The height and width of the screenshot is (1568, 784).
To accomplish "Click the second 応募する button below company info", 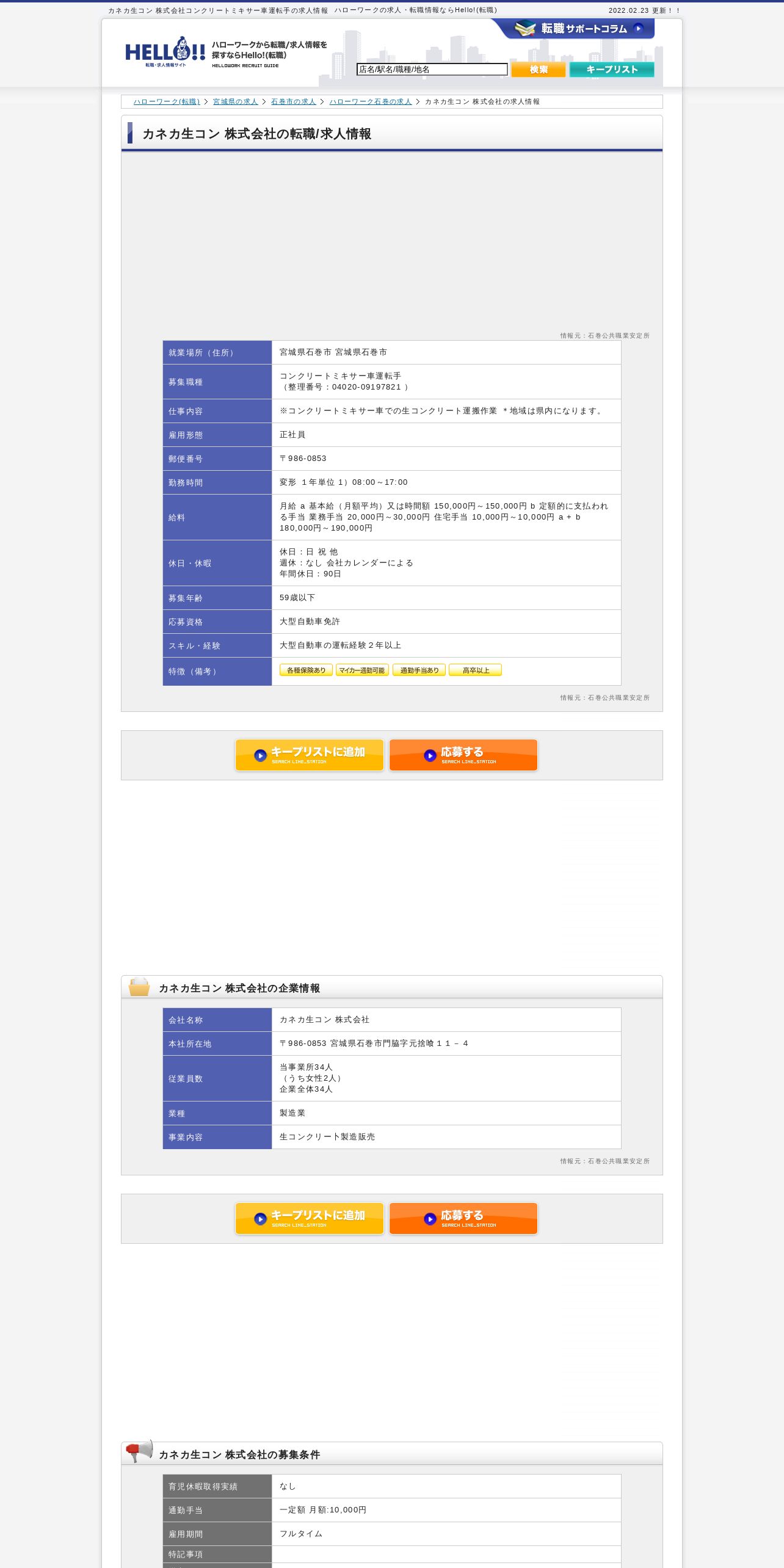I will (463, 1219).
